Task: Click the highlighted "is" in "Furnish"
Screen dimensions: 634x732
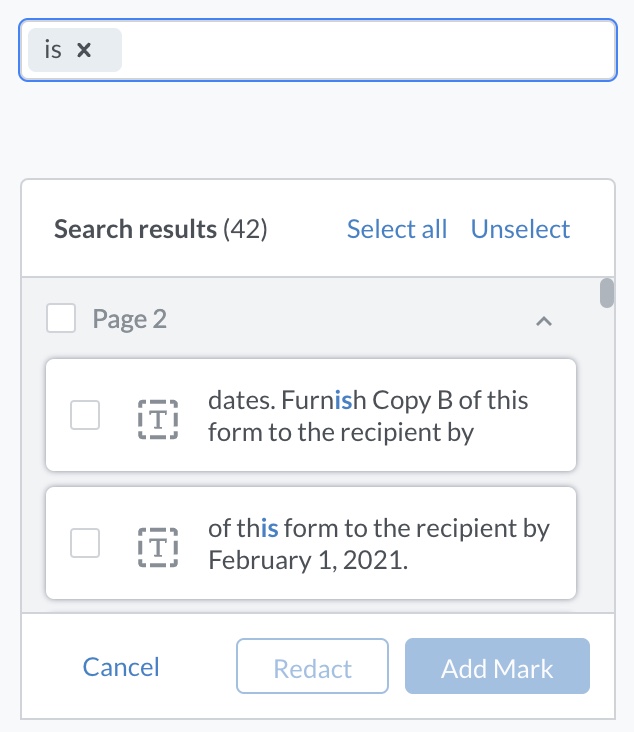Action: (x=344, y=401)
